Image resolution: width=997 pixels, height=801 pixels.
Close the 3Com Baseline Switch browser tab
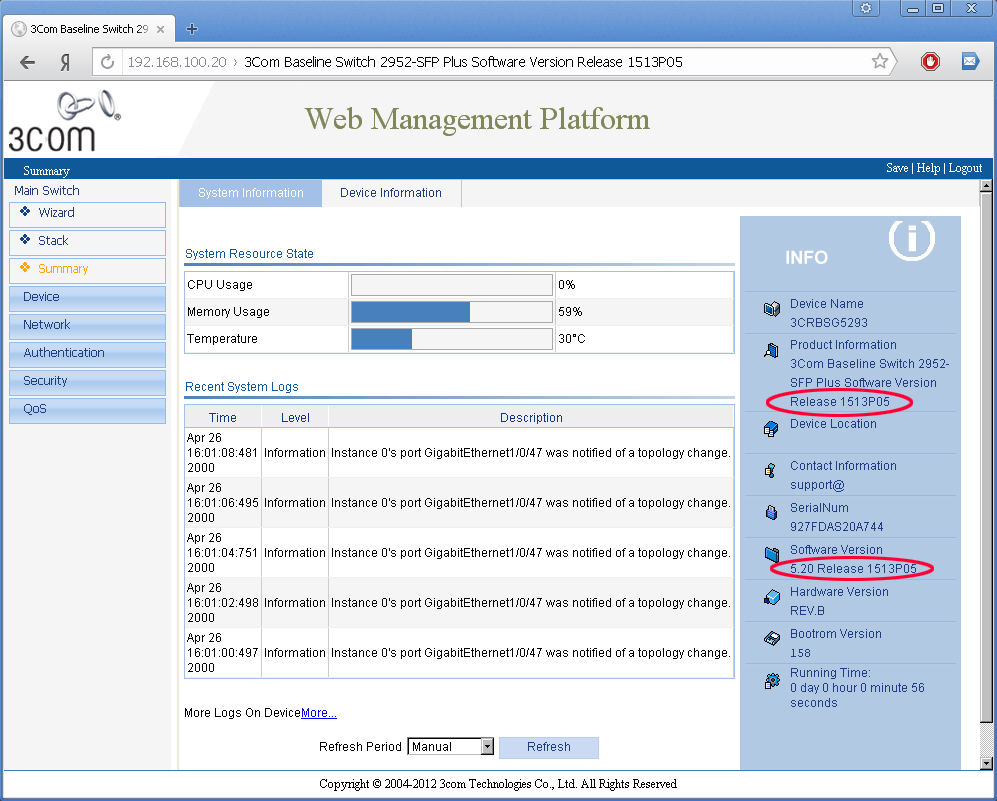point(160,29)
